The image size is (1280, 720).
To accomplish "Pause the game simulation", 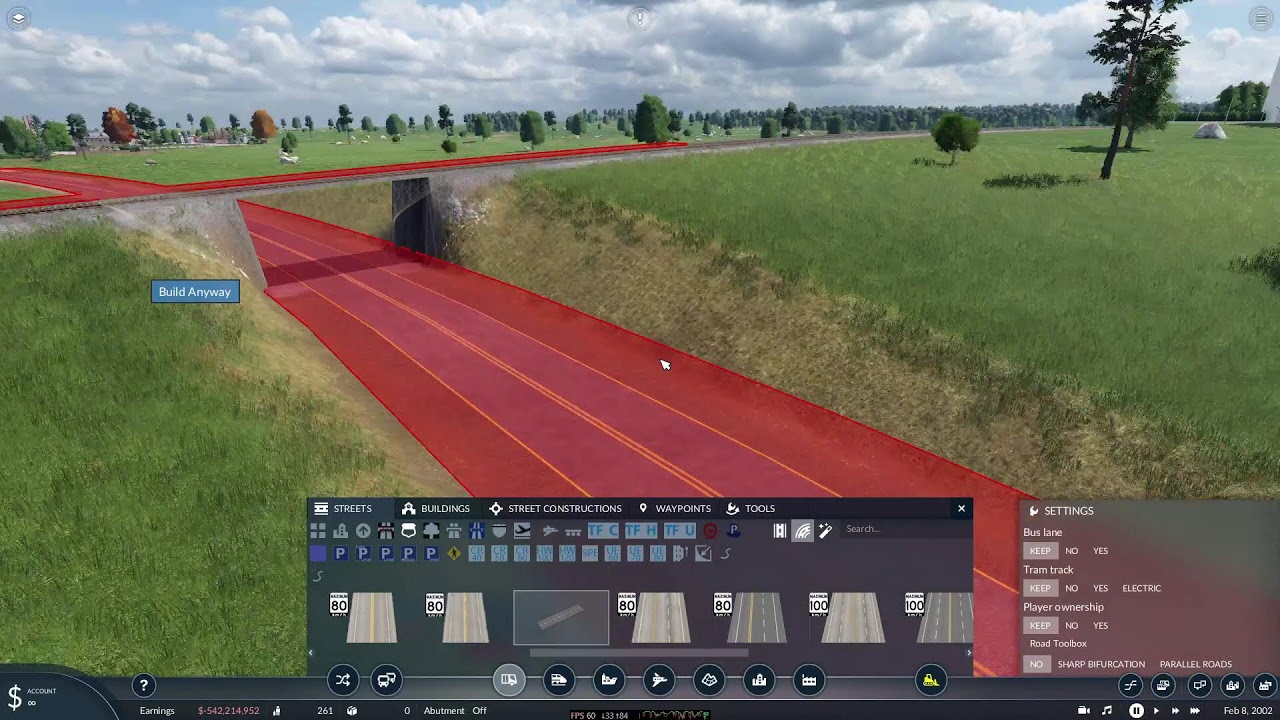I will [x=1136, y=711].
